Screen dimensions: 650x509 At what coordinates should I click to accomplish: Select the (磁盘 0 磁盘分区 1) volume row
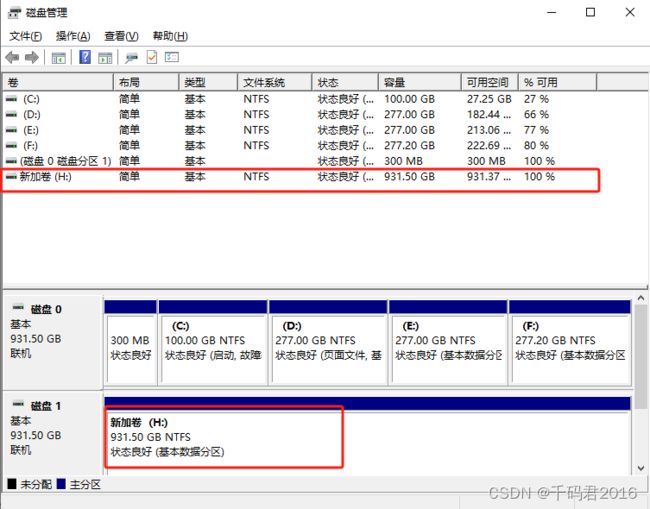click(301, 161)
